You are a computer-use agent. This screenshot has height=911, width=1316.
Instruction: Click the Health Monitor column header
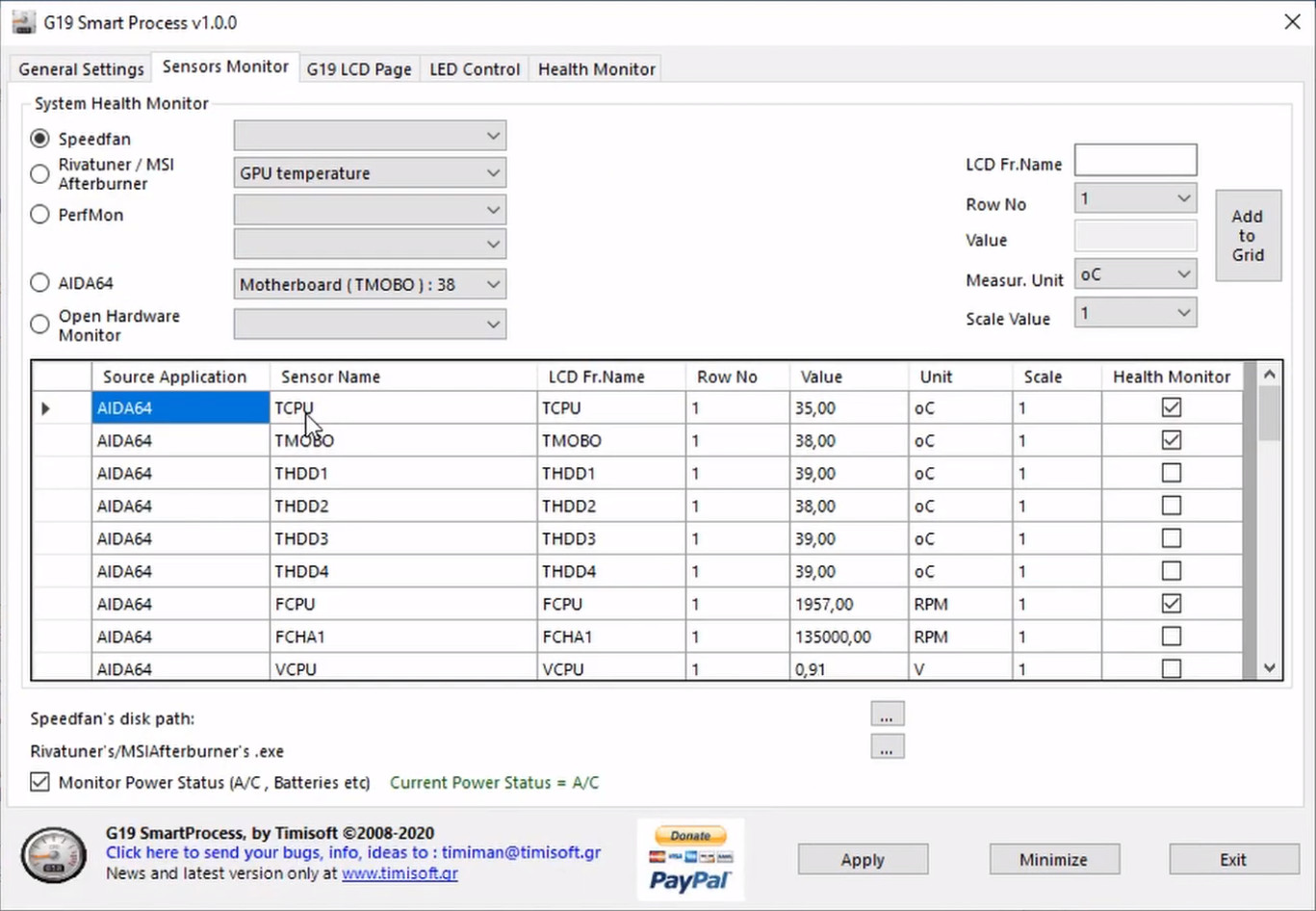(x=1172, y=377)
